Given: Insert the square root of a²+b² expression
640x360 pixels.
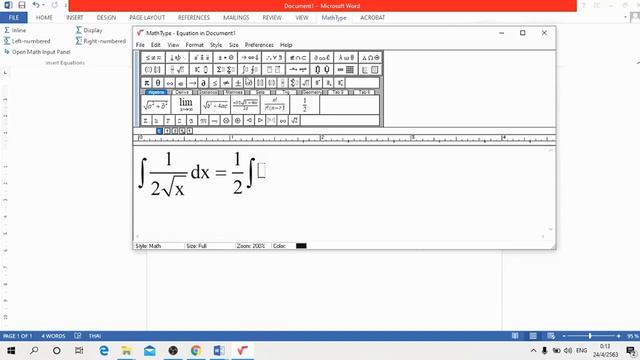Looking at the screenshot, I should 156,104.
